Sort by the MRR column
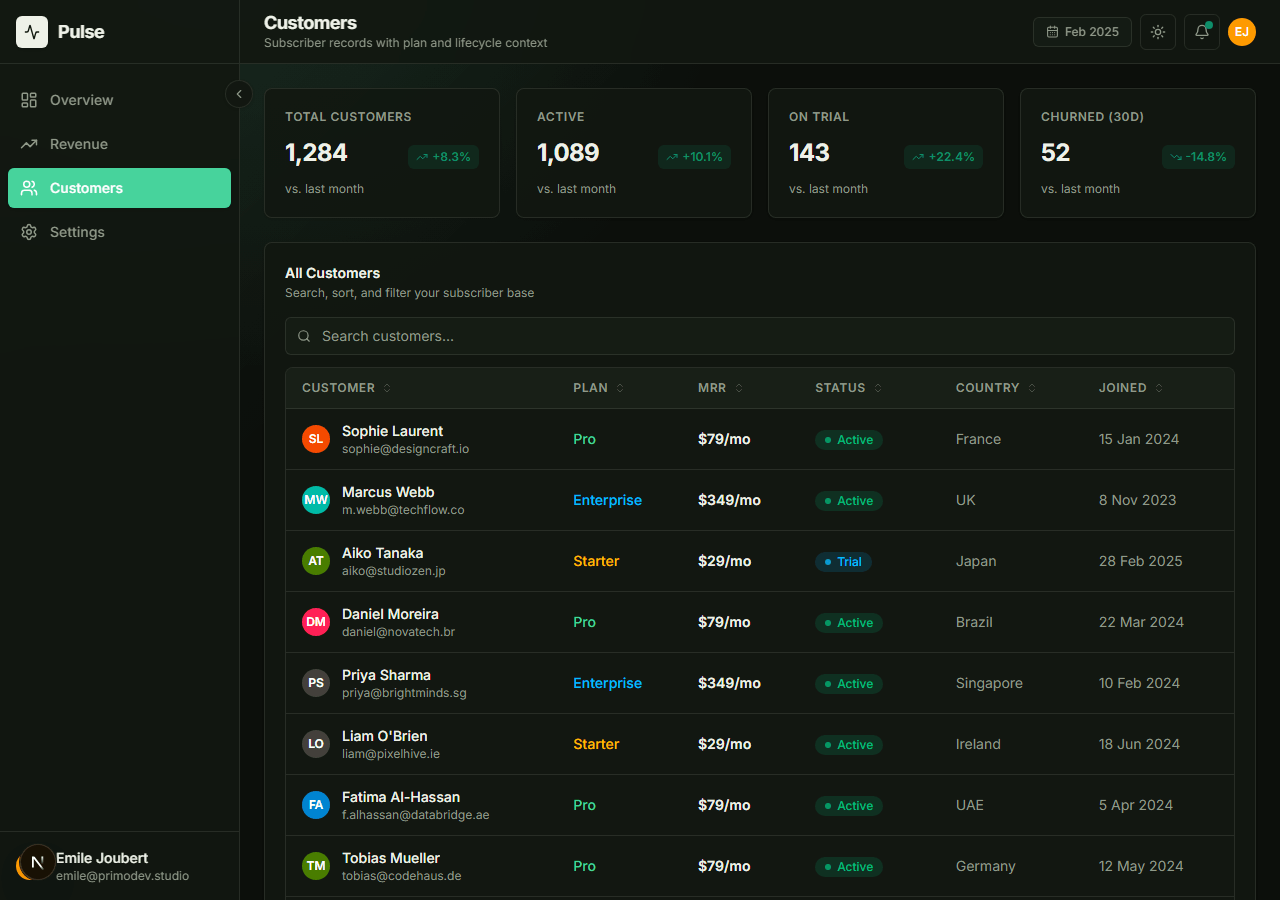 [x=720, y=388]
